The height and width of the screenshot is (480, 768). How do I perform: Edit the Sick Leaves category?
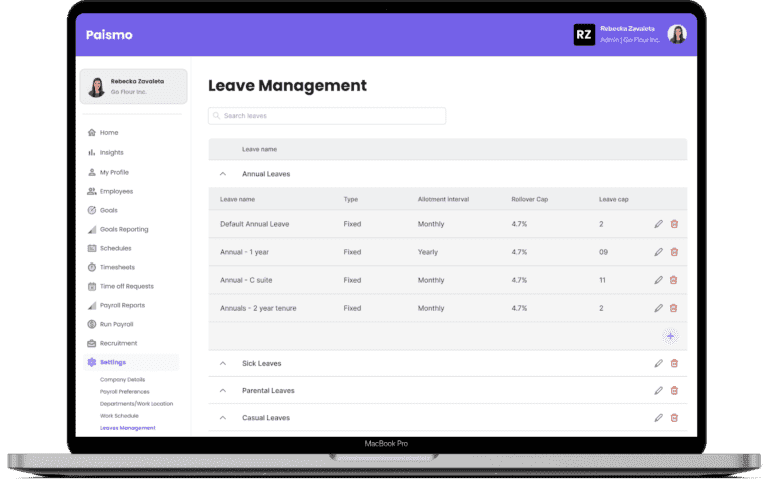658,363
